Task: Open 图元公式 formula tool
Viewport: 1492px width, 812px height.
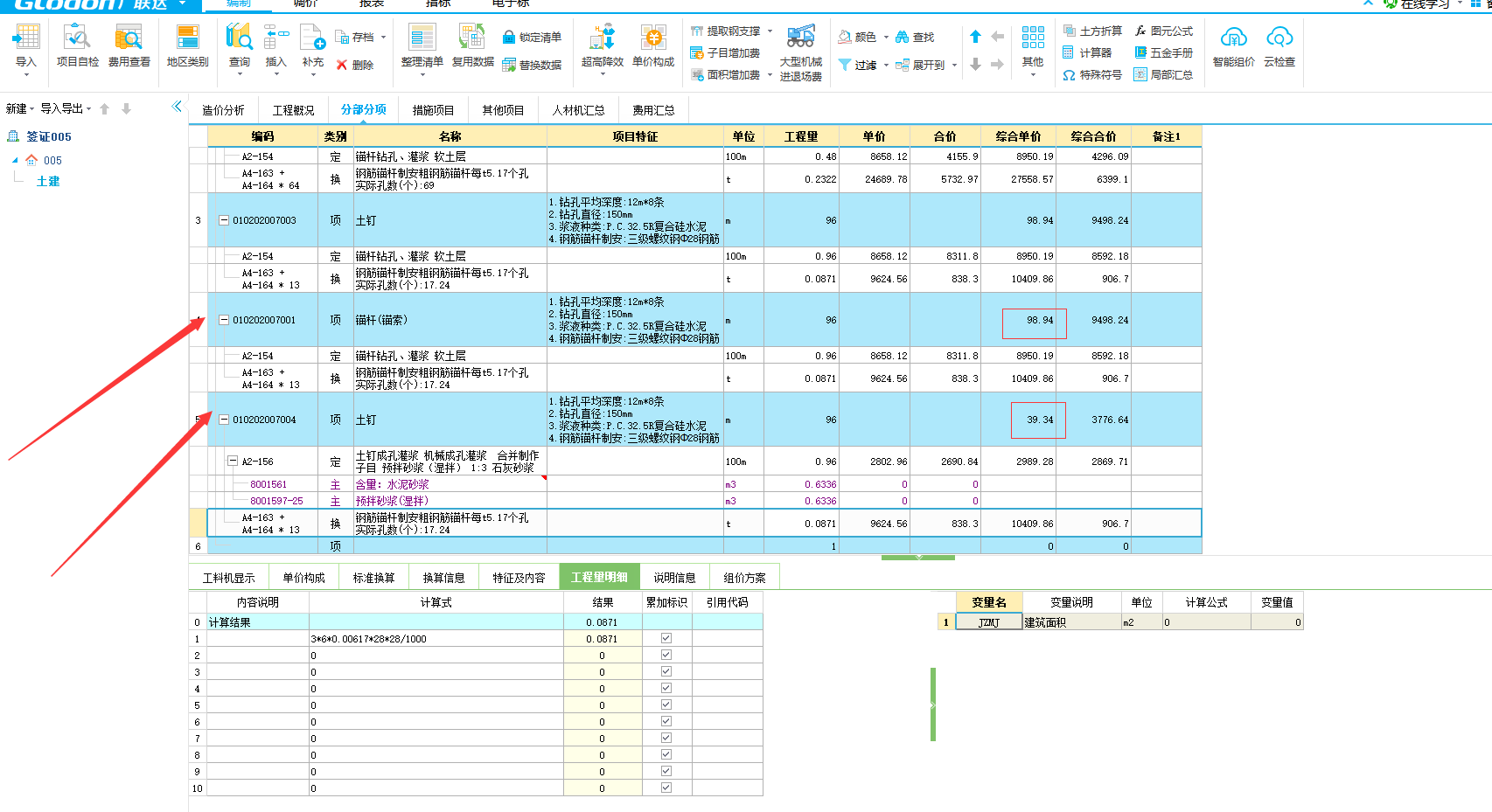Action: point(1164,31)
